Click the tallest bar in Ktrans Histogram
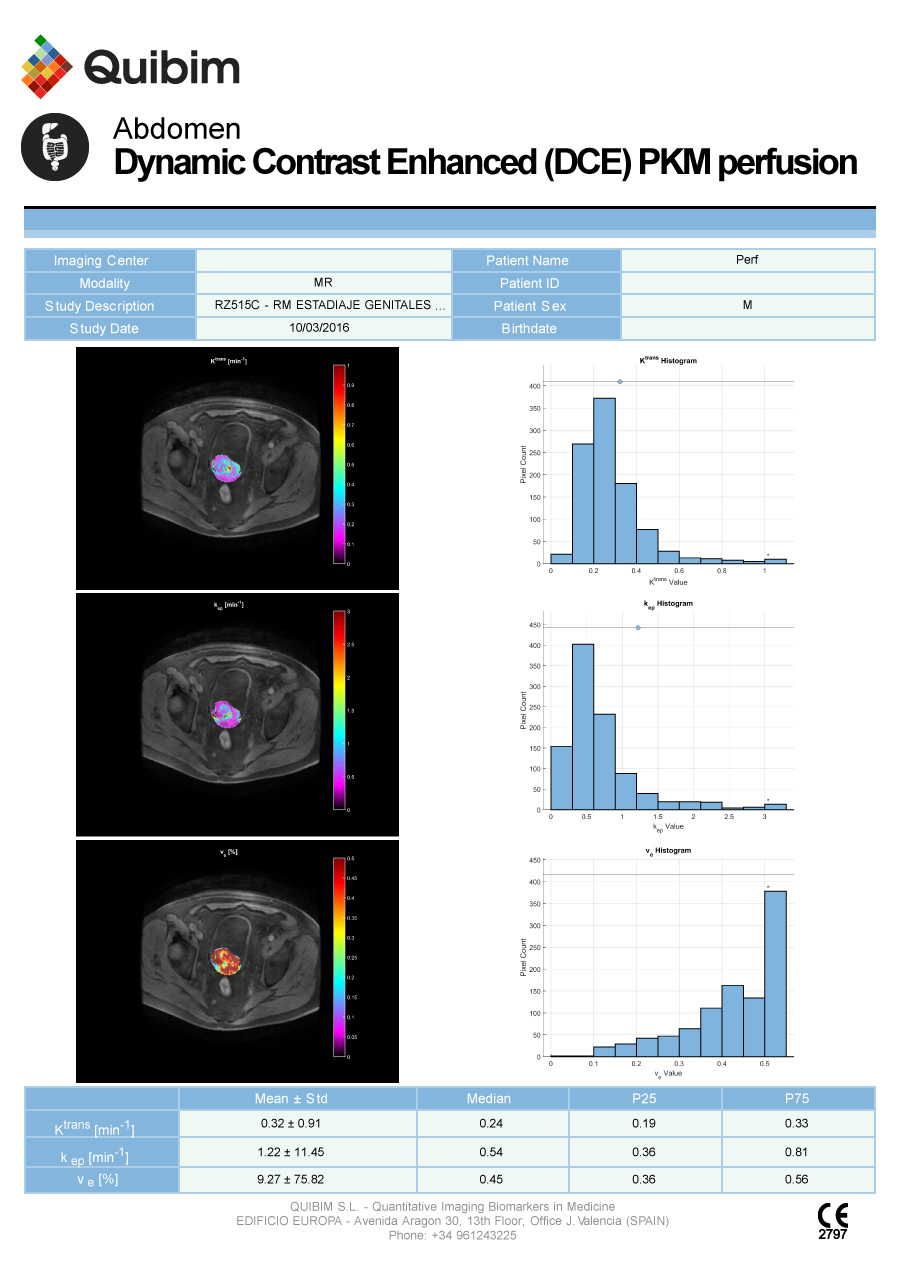Image resolution: width=900 pixels, height=1274 pixels. pyautogui.click(x=604, y=481)
